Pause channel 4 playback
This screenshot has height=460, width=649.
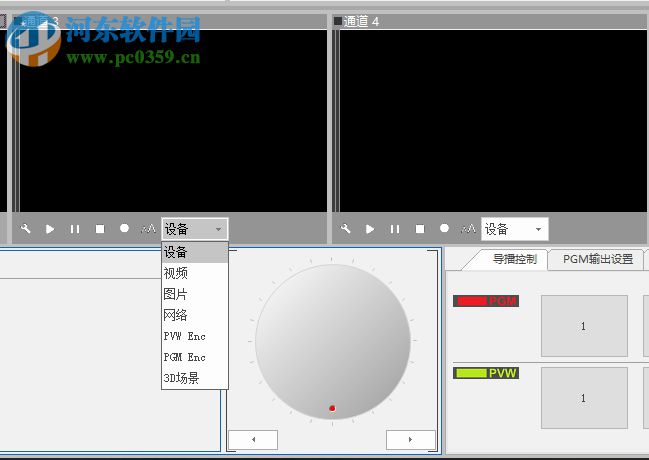coord(395,229)
